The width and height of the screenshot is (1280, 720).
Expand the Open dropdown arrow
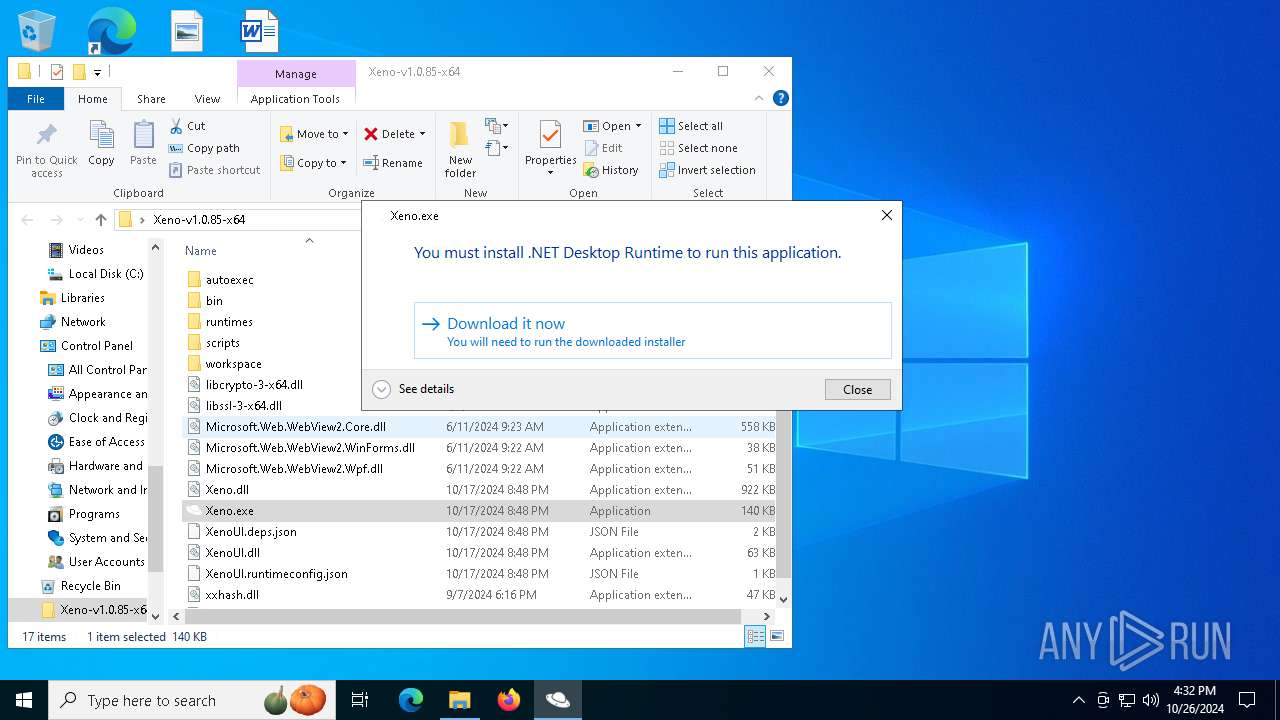pyautogui.click(x=638, y=126)
